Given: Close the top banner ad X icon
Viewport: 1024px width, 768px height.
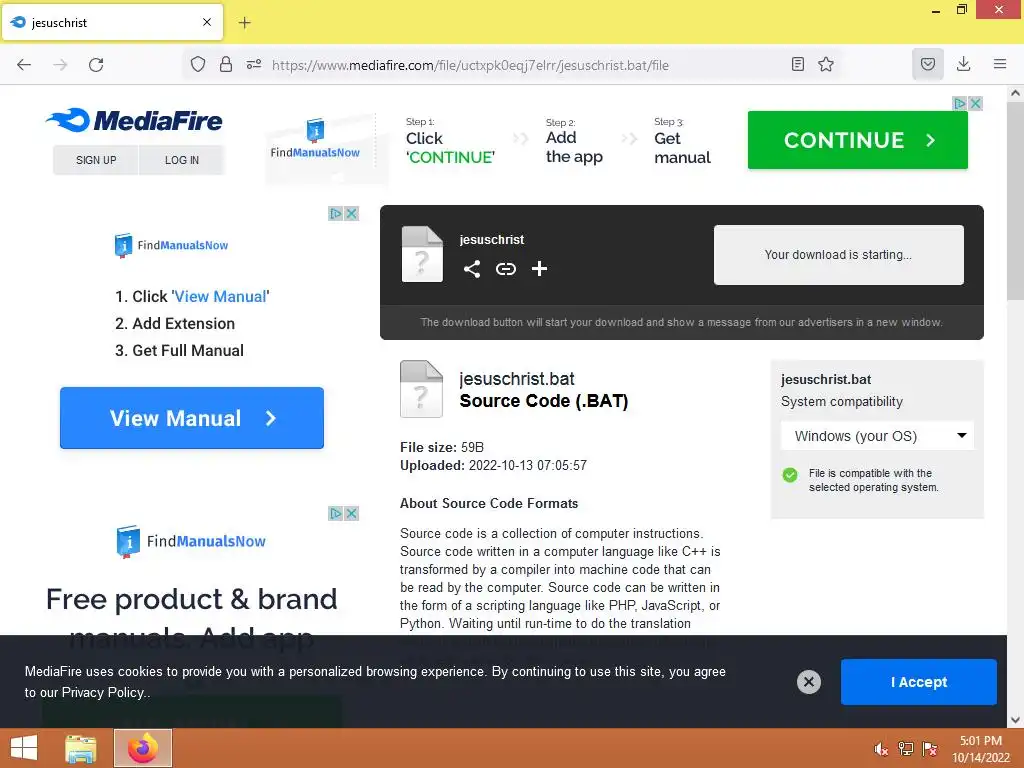Looking at the screenshot, I should tap(976, 103).
